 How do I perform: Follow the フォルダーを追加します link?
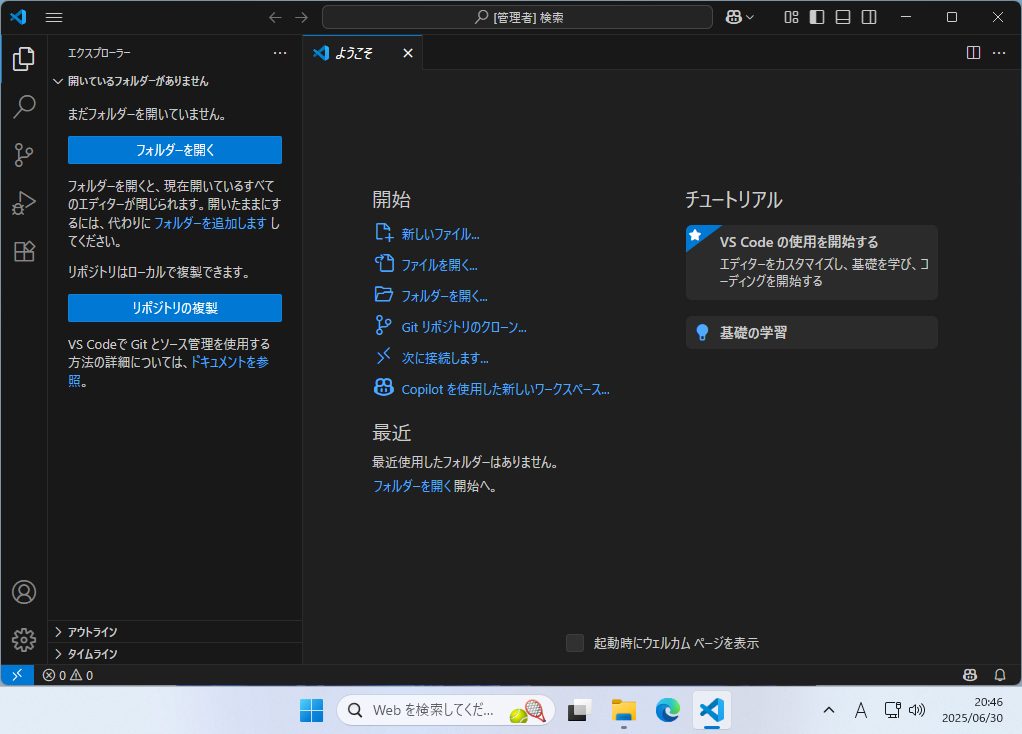point(211,223)
